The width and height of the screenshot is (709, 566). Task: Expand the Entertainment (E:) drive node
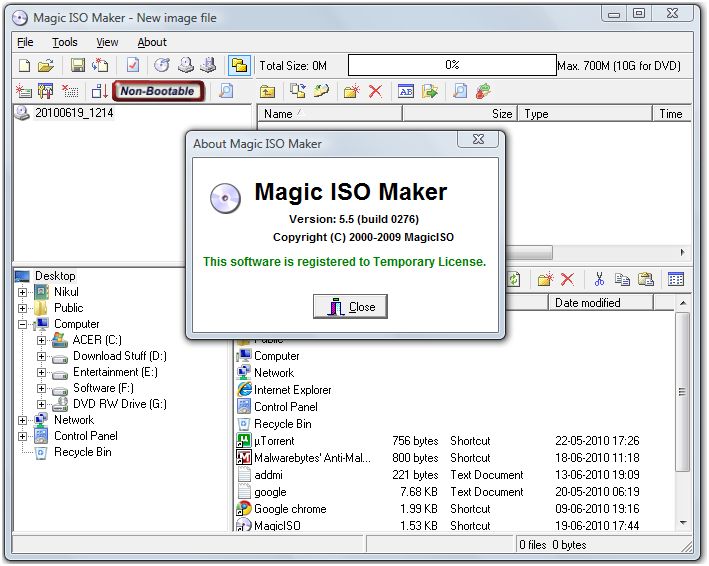(41, 373)
